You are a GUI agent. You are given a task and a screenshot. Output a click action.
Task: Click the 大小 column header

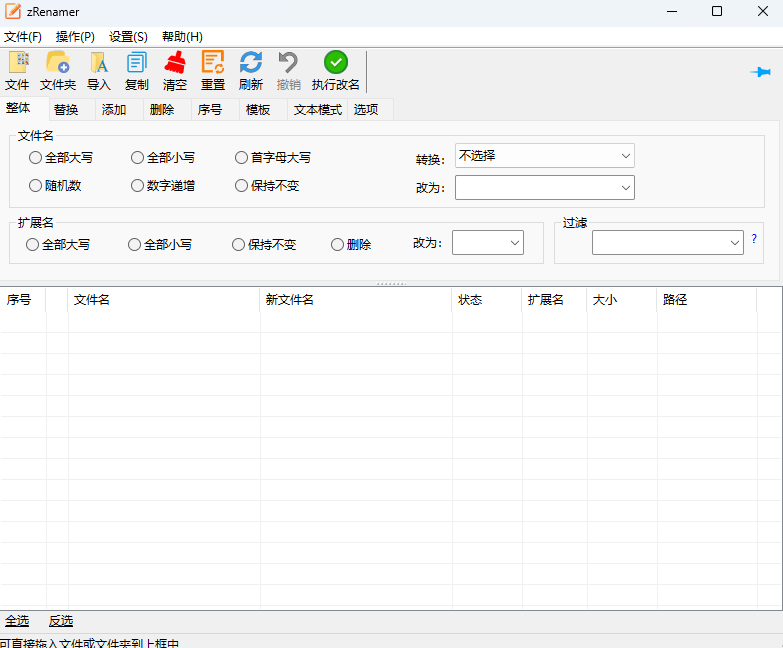point(622,300)
